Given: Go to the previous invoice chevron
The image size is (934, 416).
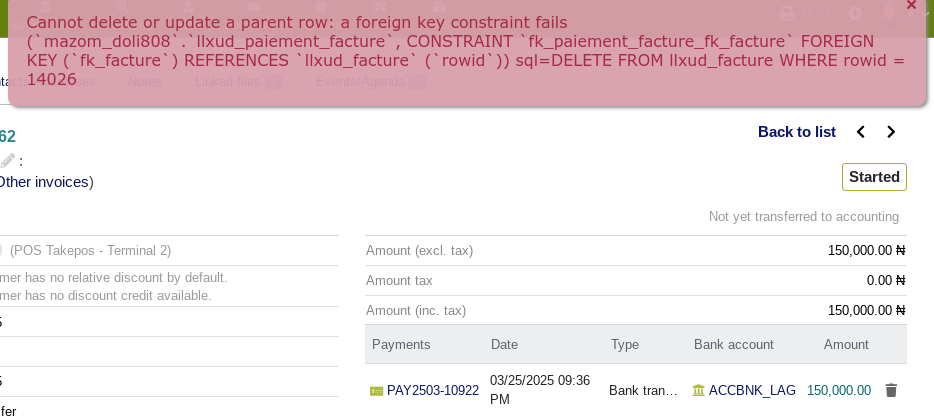Looking at the screenshot, I should click(x=861, y=132).
